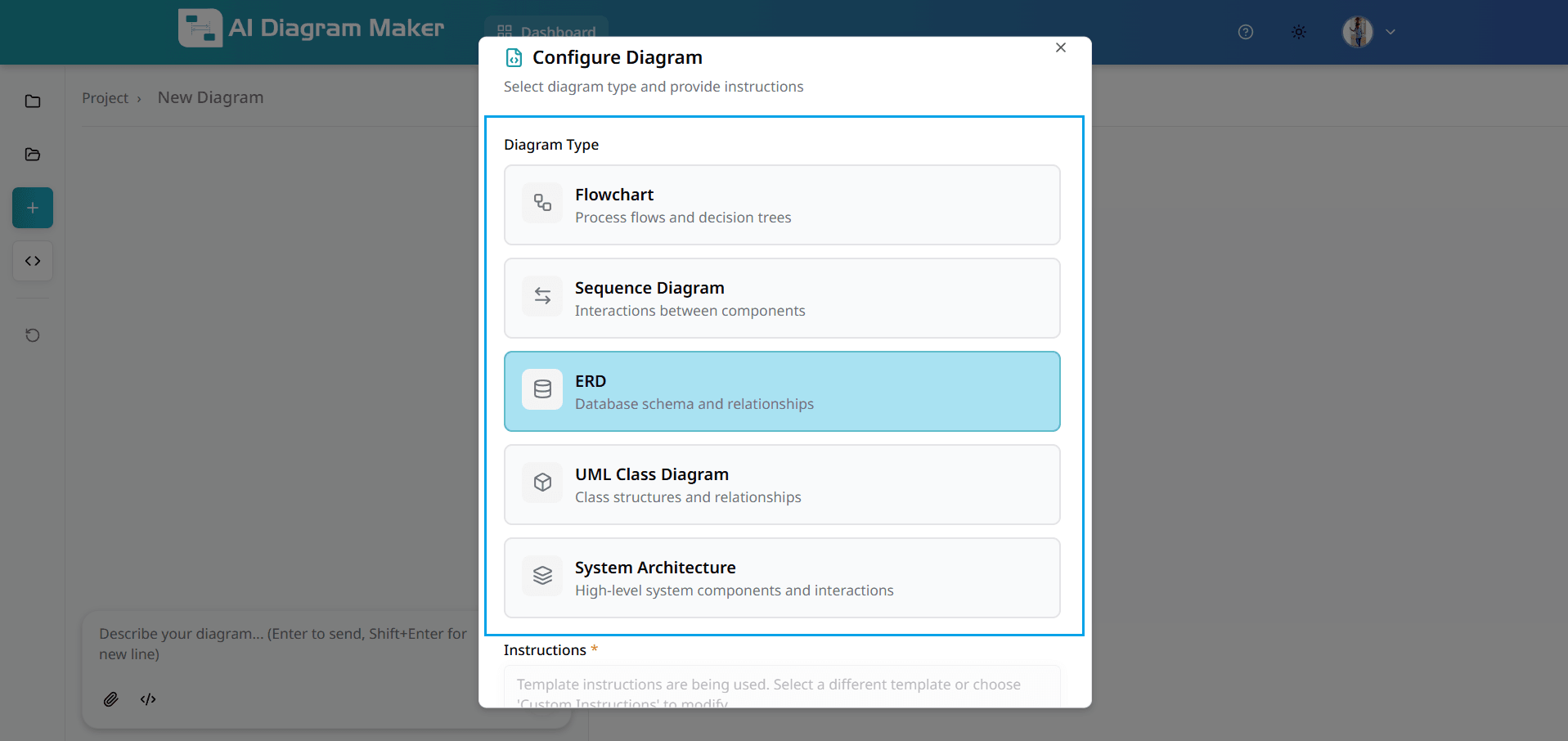Click the Project breadcrumb
This screenshot has height=741, width=1568.
point(105,97)
